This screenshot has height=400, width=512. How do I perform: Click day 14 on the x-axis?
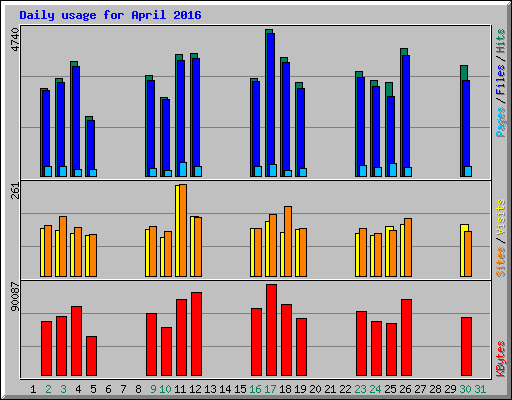coord(225,389)
